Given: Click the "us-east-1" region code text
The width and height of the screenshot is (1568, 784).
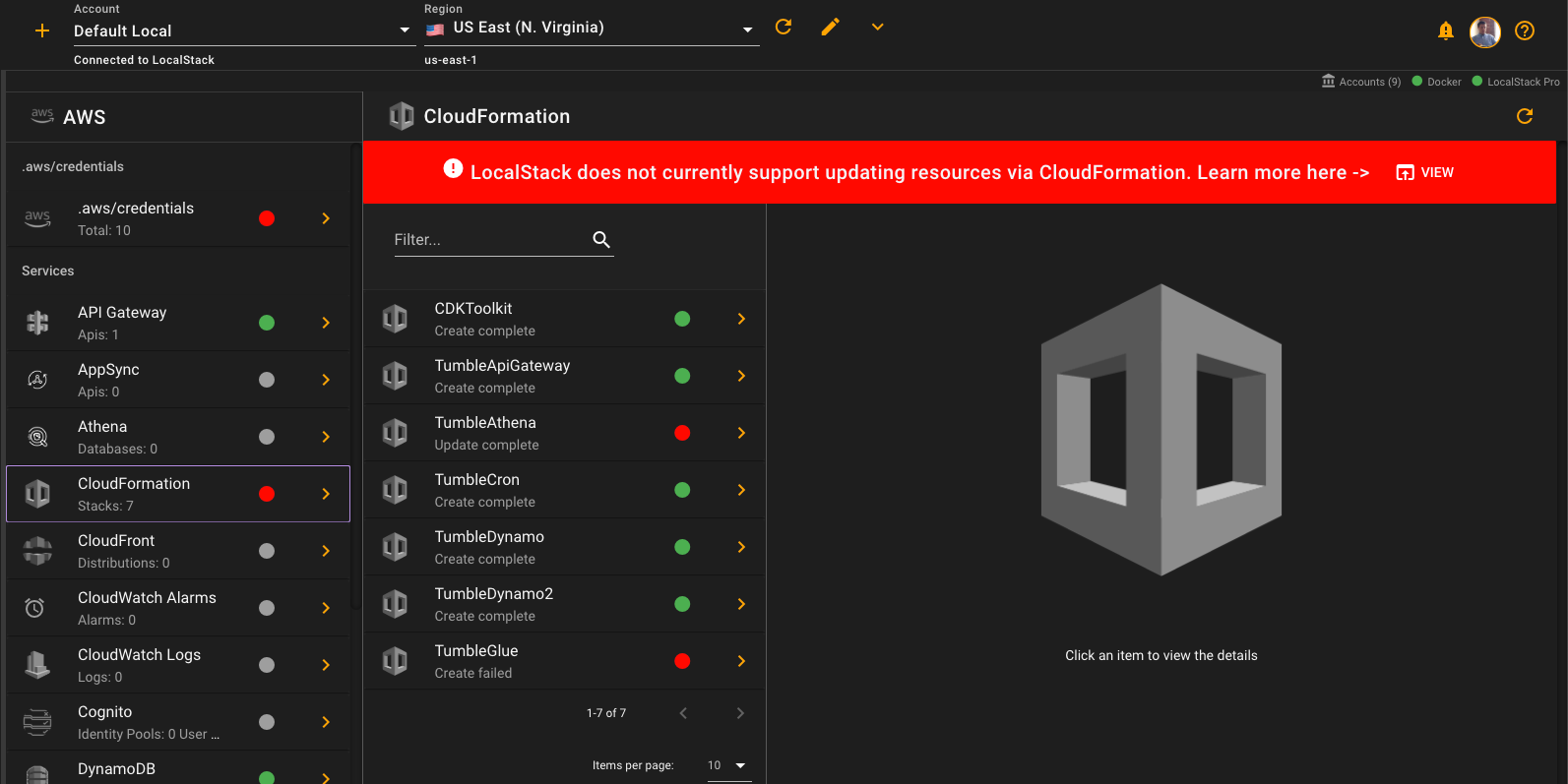Looking at the screenshot, I should [451, 60].
